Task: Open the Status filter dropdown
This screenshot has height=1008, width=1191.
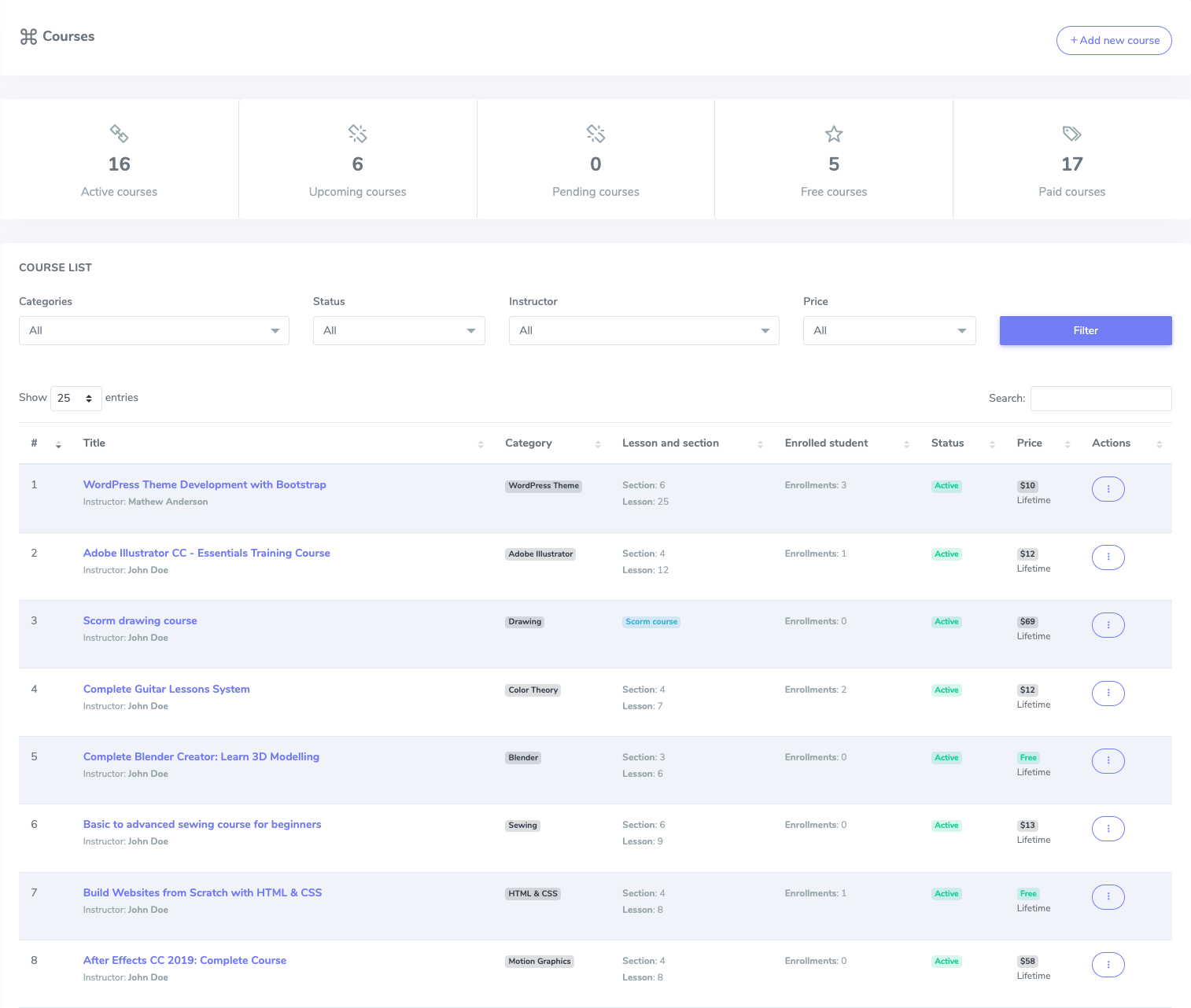Action: click(x=399, y=331)
